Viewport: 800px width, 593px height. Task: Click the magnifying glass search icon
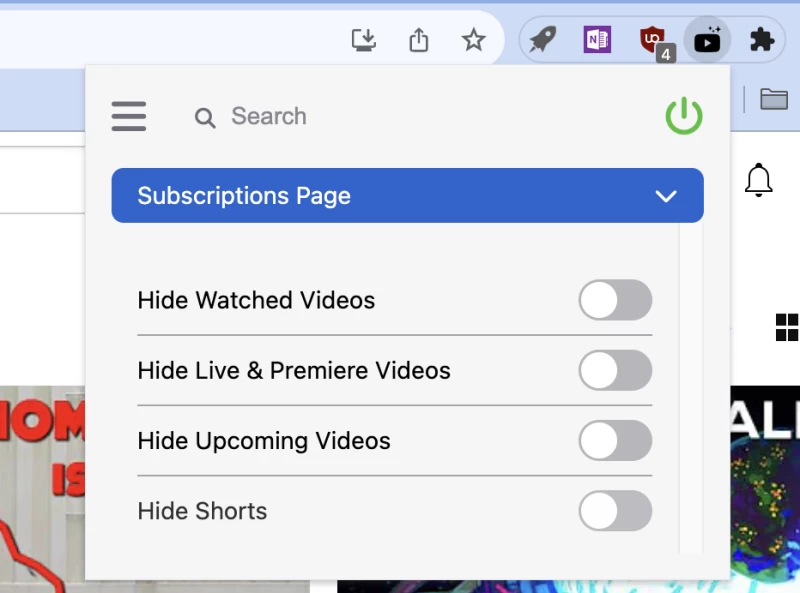(205, 118)
